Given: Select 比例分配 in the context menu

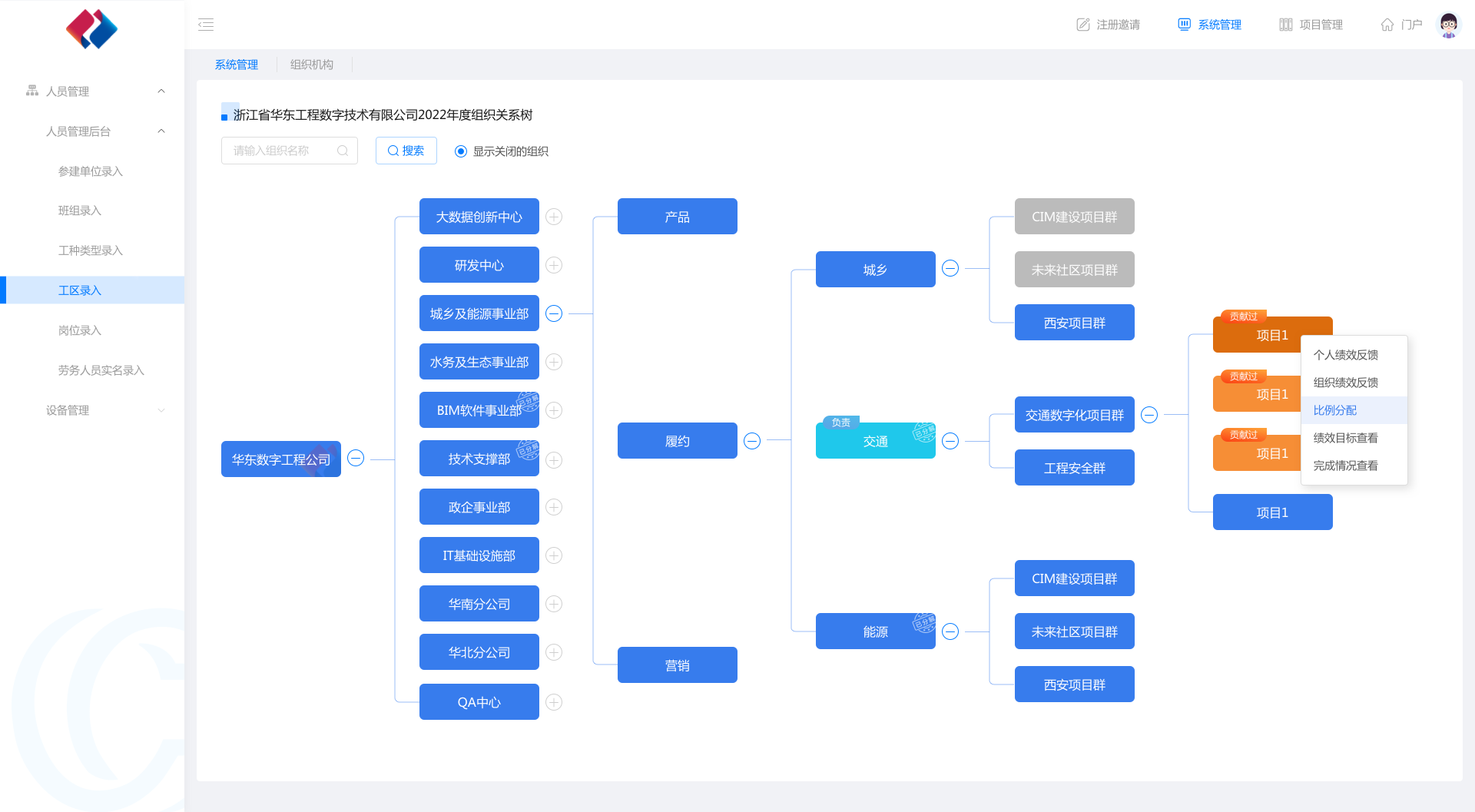Looking at the screenshot, I should [x=1354, y=410].
